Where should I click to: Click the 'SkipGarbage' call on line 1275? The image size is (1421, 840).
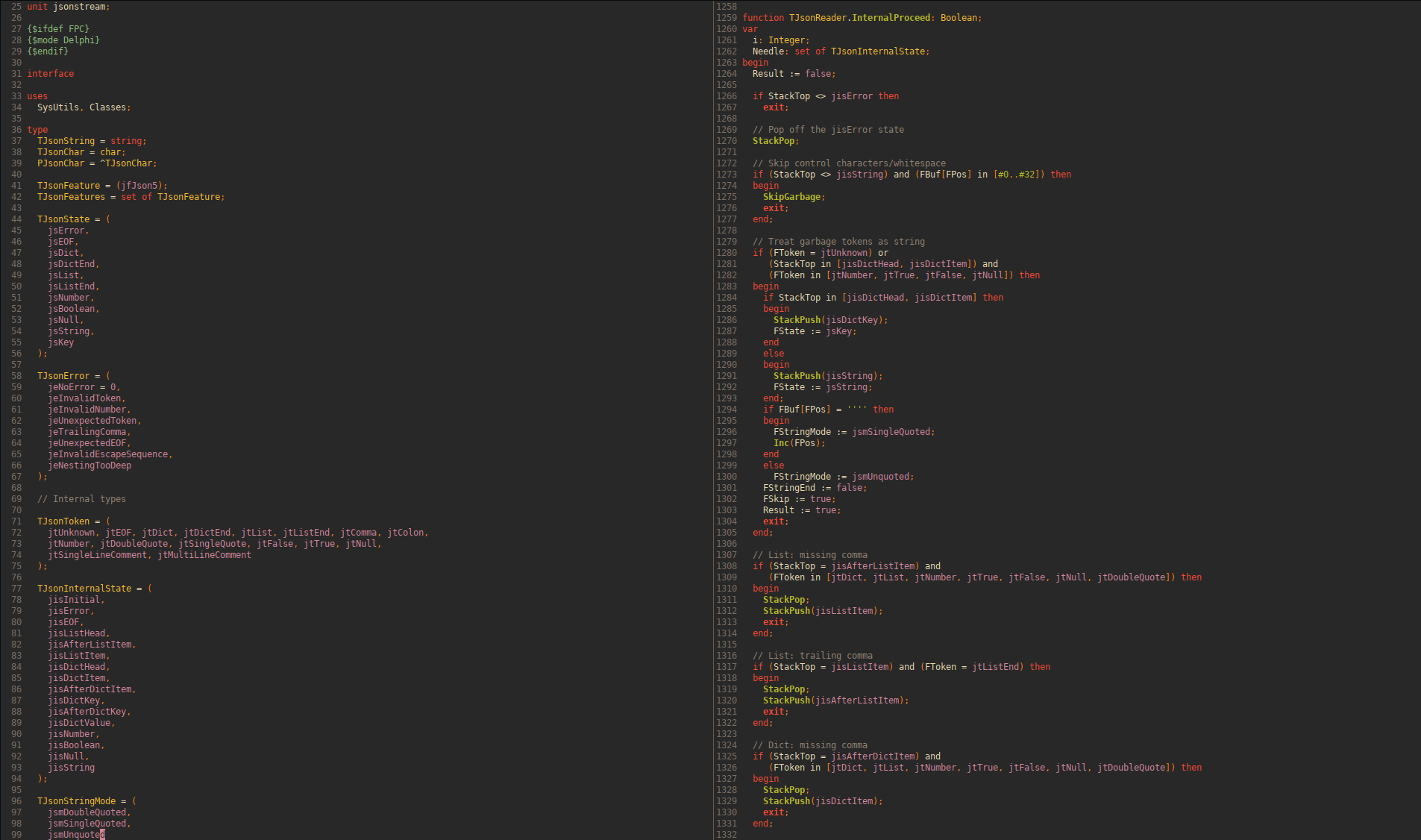click(791, 197)
